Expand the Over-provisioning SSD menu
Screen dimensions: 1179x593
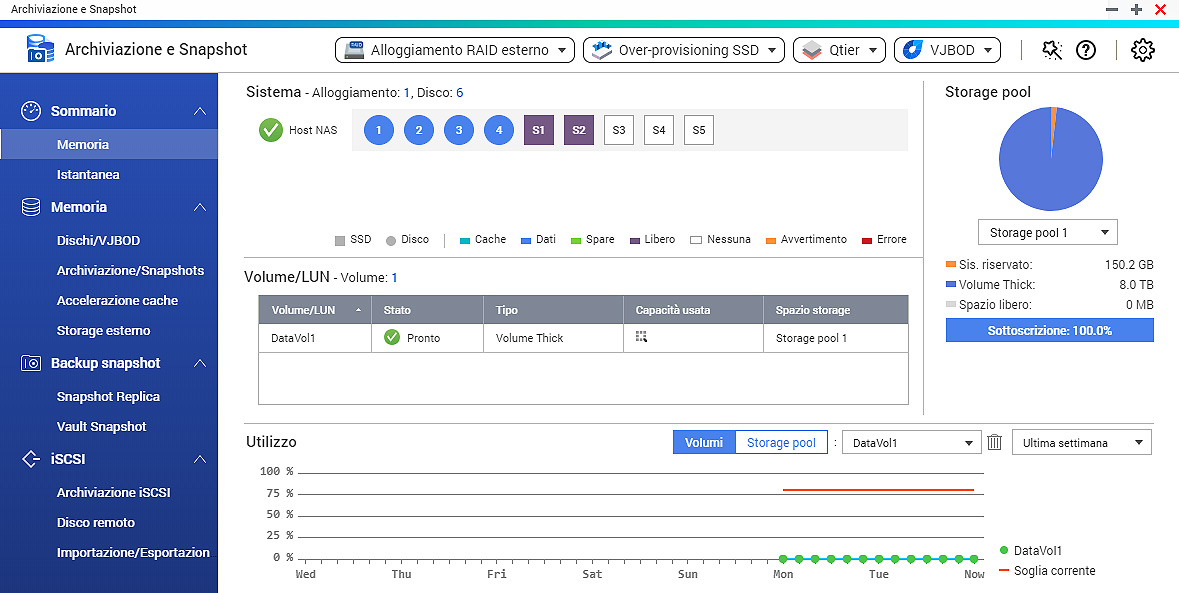click(683, 50)
